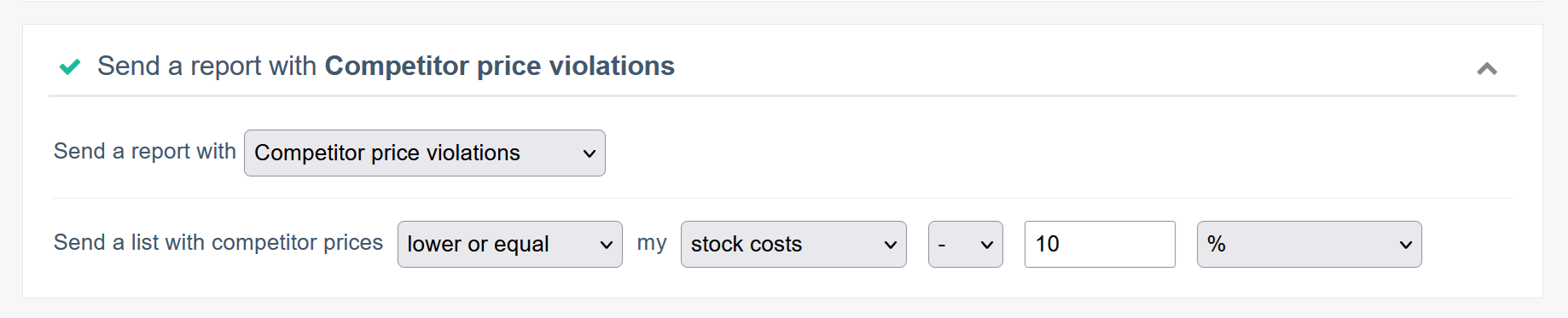Image resolution: width=1568 pixels, height=318 pixels.
Task: Open the minus operator dropdown
Action: (966, 244)
